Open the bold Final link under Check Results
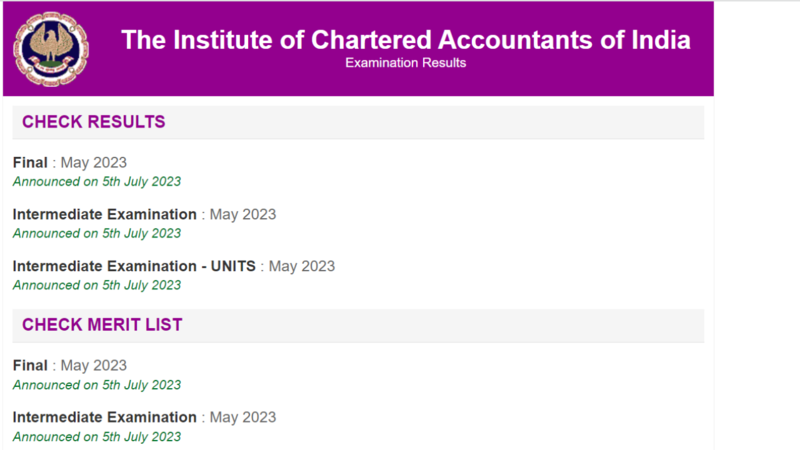The width and height of the screenshot is (800, 450). (x=30, y=162)
